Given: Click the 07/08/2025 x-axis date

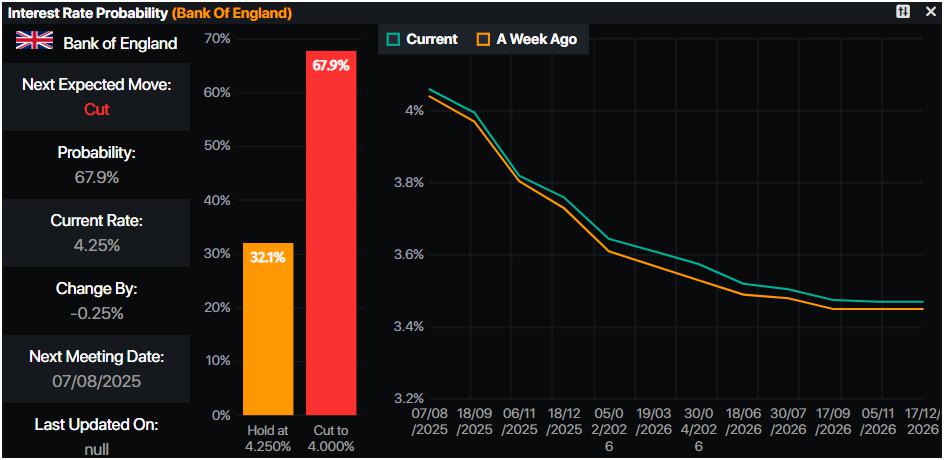Looking at the screenshot, I should pyautogui.click(x=429, y=422).
